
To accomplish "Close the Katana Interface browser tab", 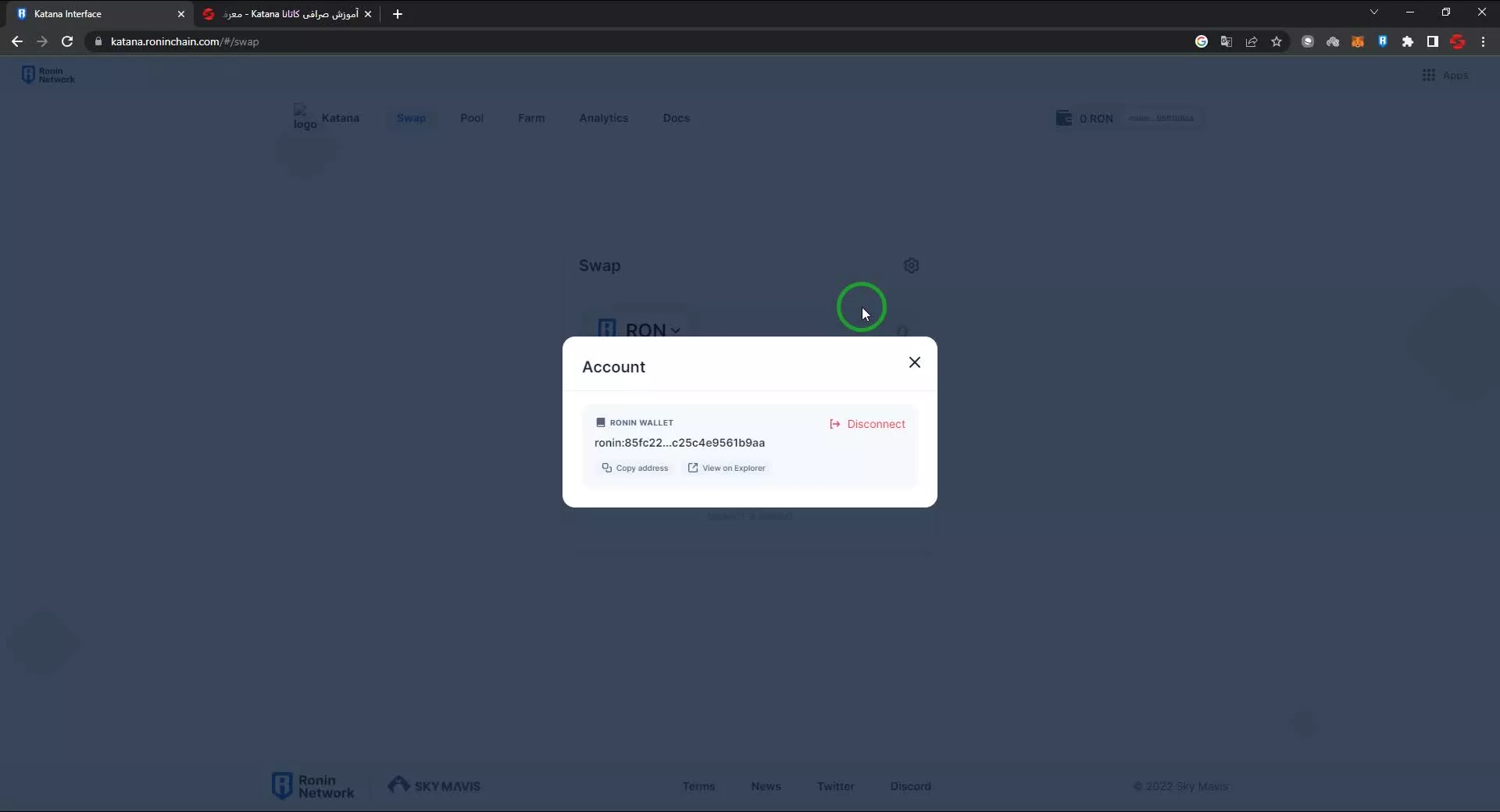I will coord(180,14).
